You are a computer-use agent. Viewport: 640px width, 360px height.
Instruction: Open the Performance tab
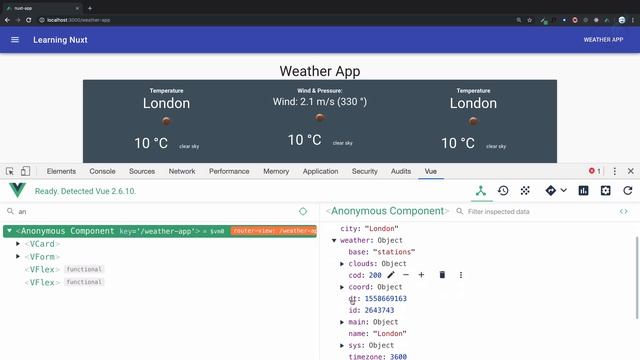229,171
